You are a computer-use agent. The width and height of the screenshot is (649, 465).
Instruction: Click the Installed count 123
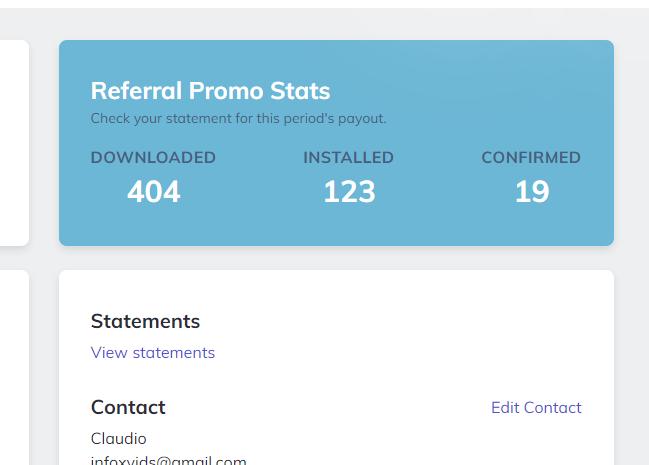(x=349, y=192)
